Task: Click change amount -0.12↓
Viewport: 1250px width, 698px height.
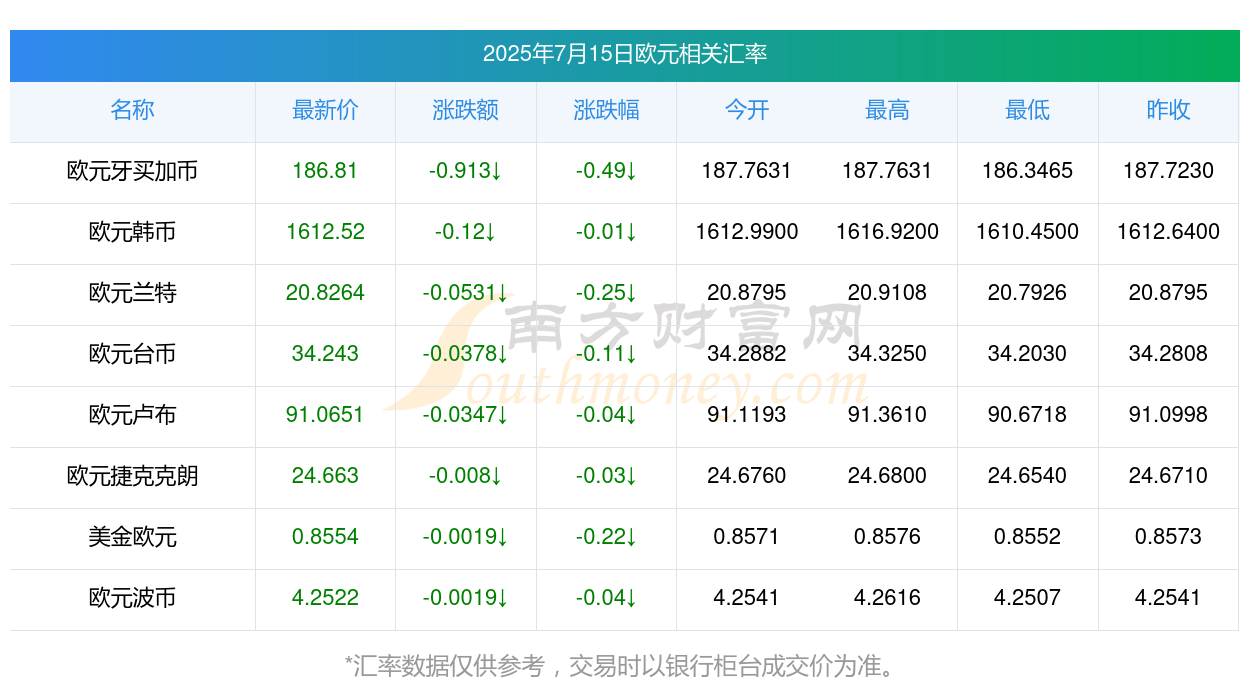Action: coord(466,232)
